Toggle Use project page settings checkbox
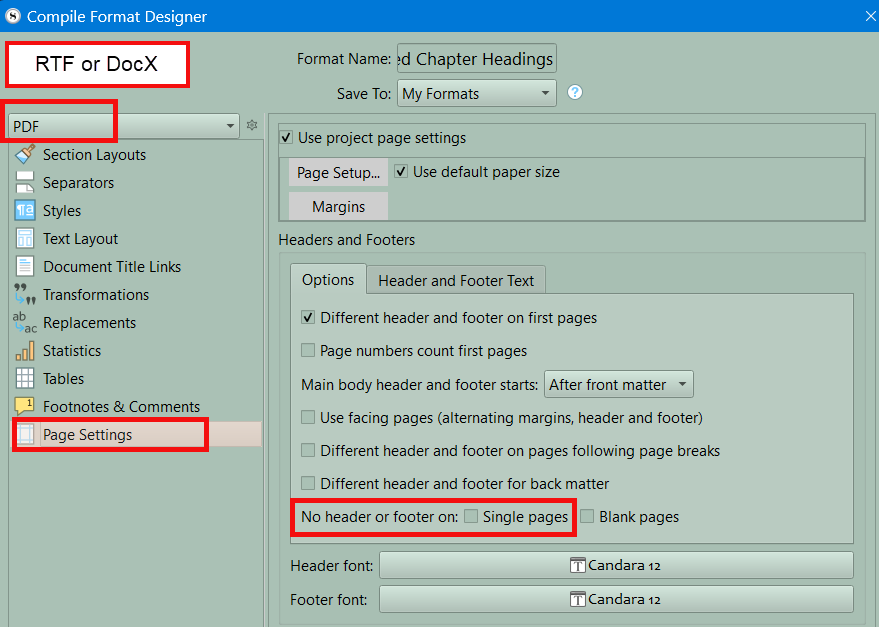The width and height of the screenshot is (879, 627). 287,138
